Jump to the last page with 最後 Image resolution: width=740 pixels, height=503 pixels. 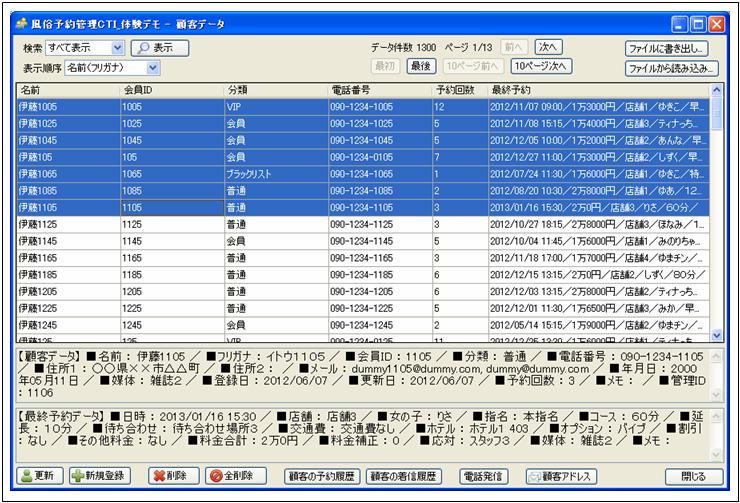[x=421, y=66]
